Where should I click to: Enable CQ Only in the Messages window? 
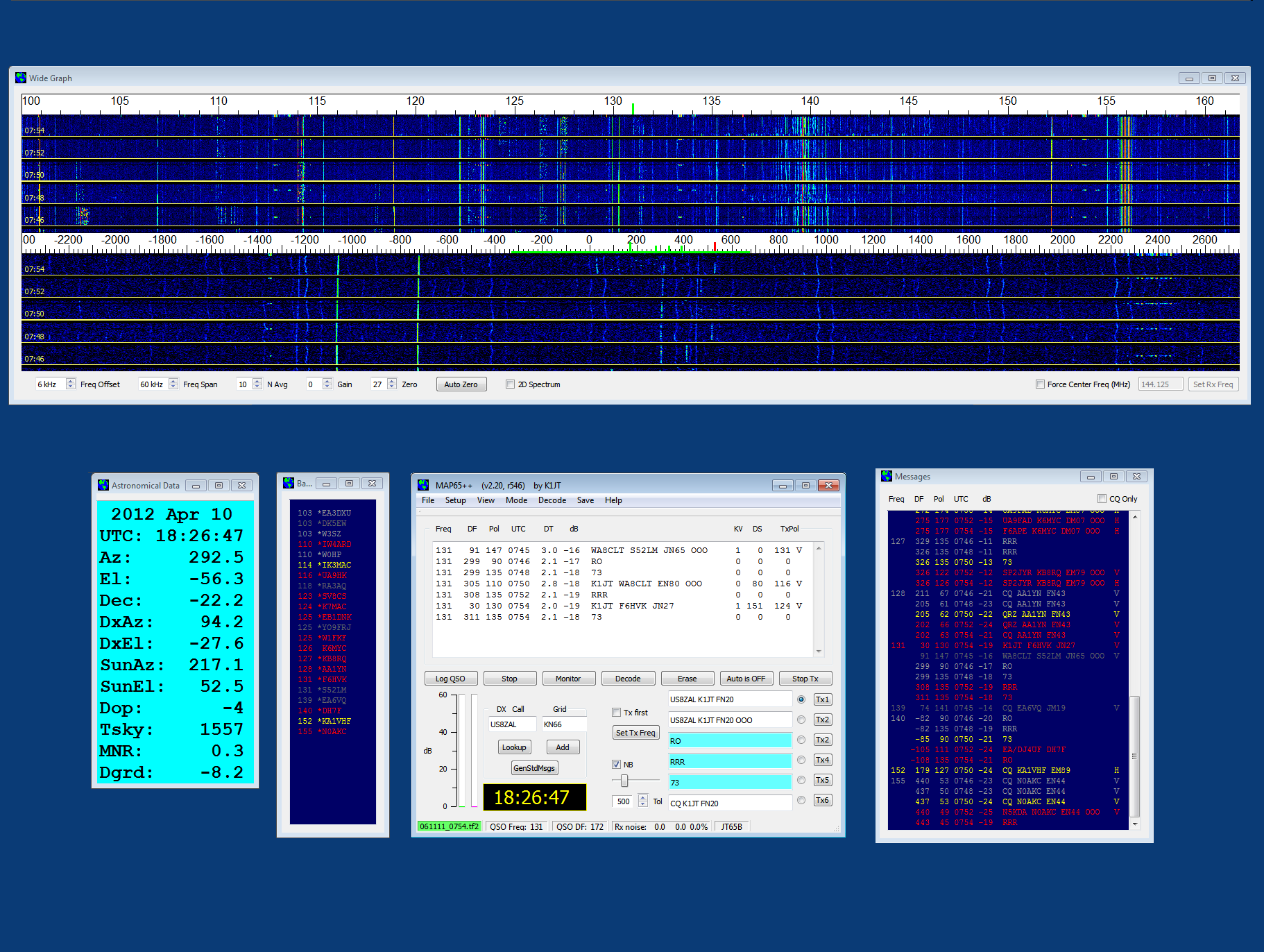coord(1102,499)
